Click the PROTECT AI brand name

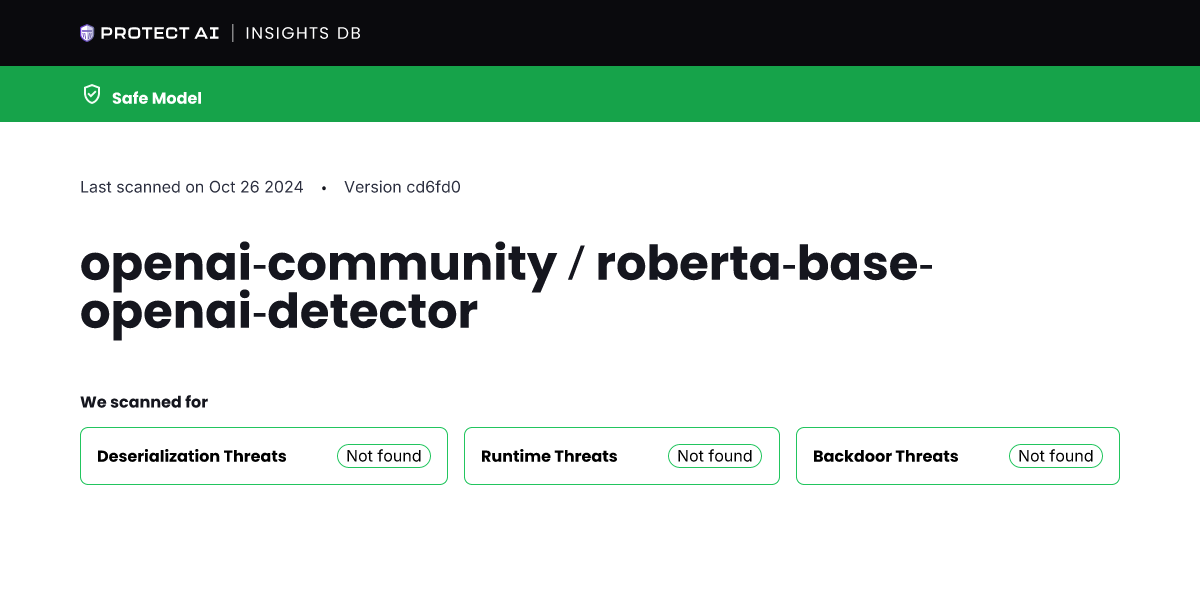pos(158,33)
